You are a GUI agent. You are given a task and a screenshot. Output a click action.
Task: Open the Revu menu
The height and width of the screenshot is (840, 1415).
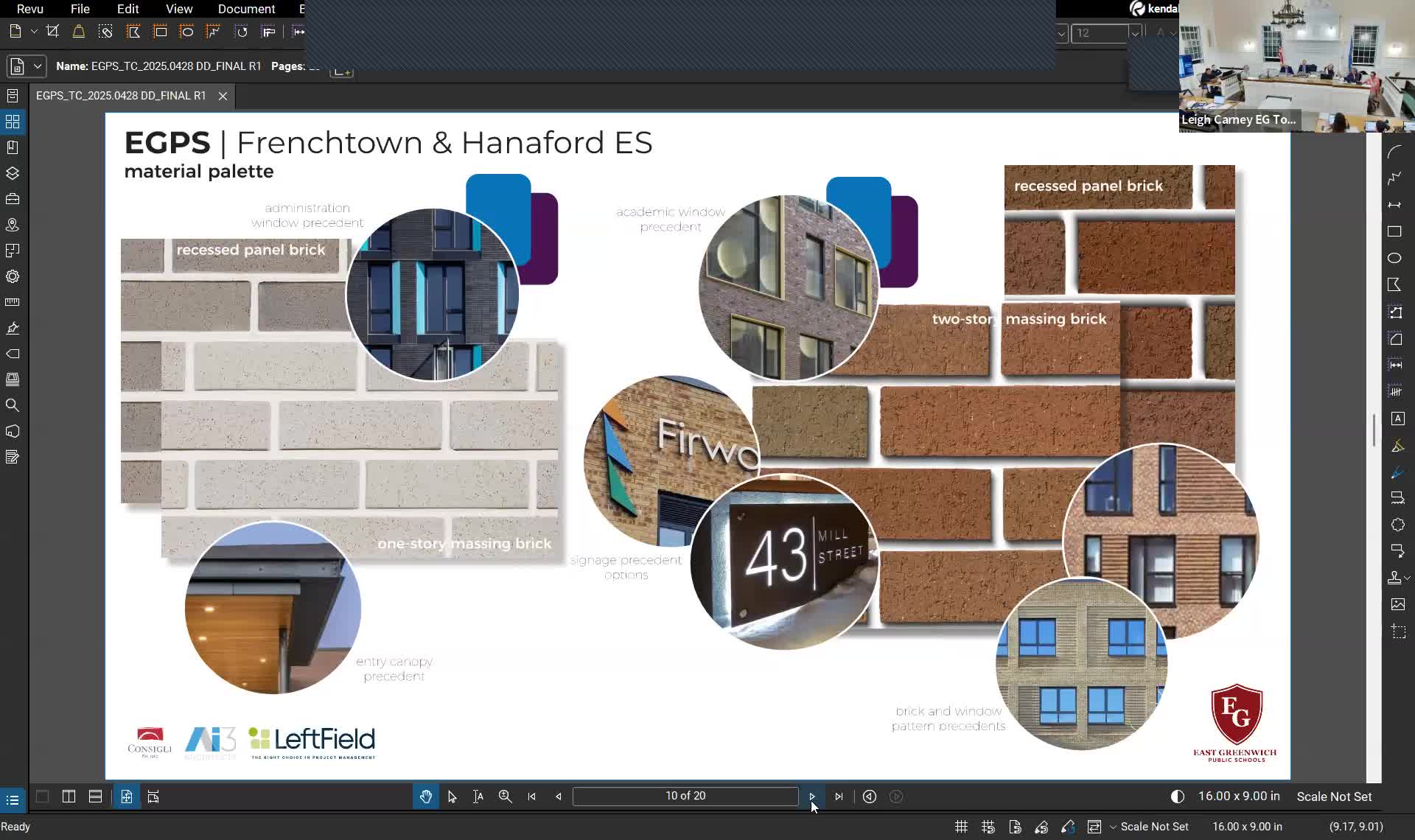(30, 9)
